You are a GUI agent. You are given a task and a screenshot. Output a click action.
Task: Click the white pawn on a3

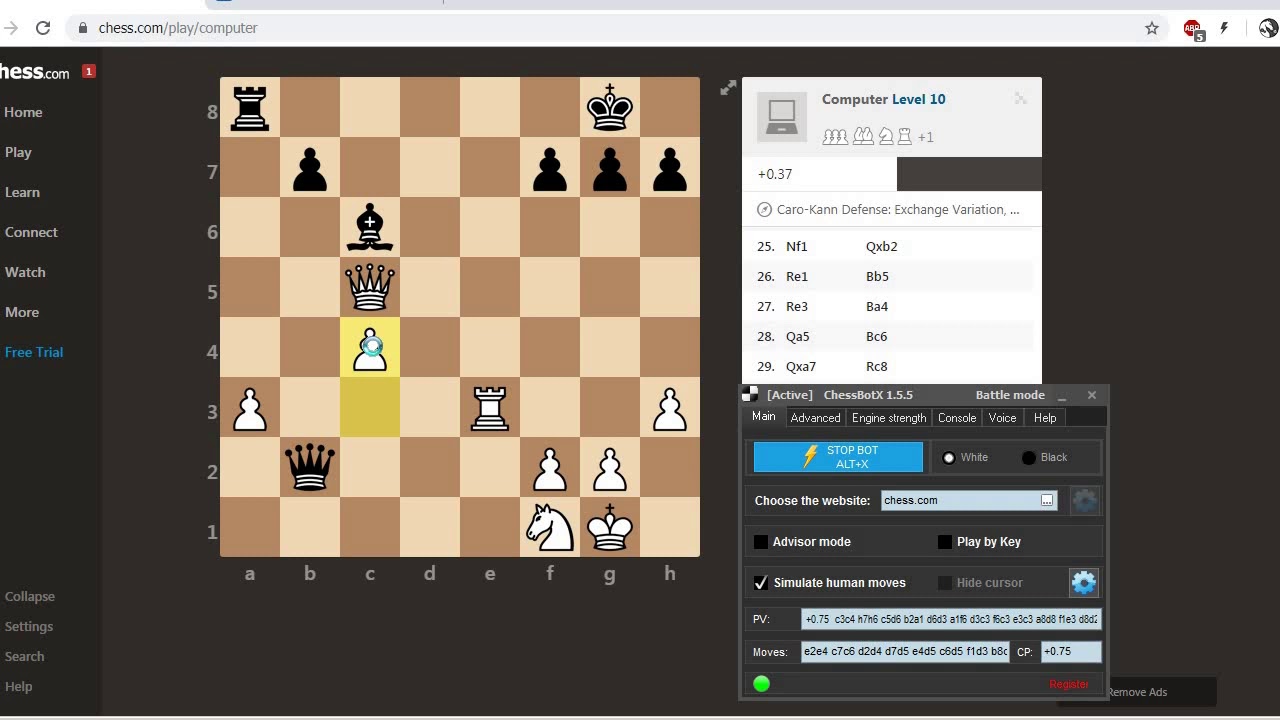click(x=250, y=409)
